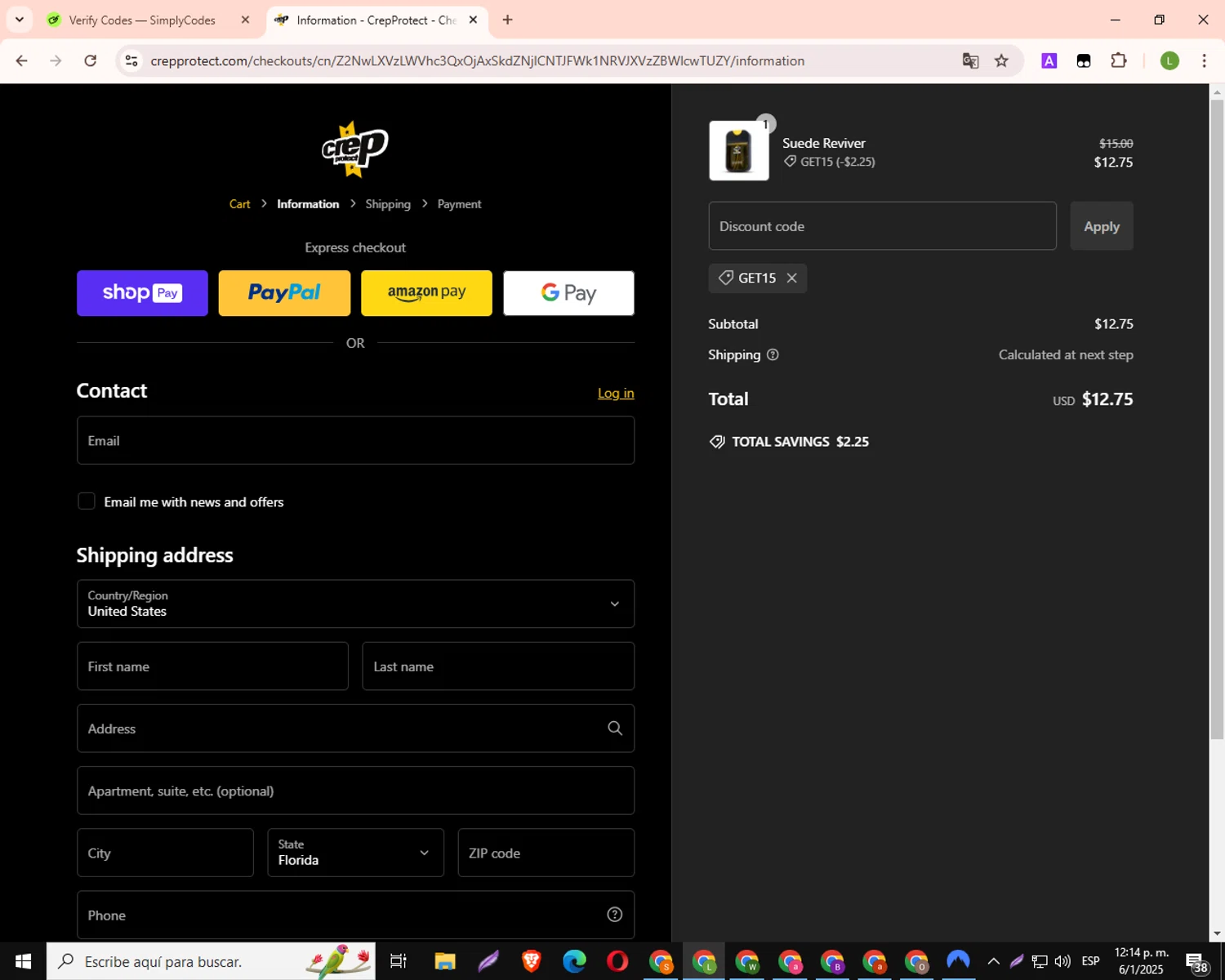Image resolution: width=1225 pixels, height=980 pixels.
Task: Open the ESP language indicator
Action: (x=1090, y=961)
